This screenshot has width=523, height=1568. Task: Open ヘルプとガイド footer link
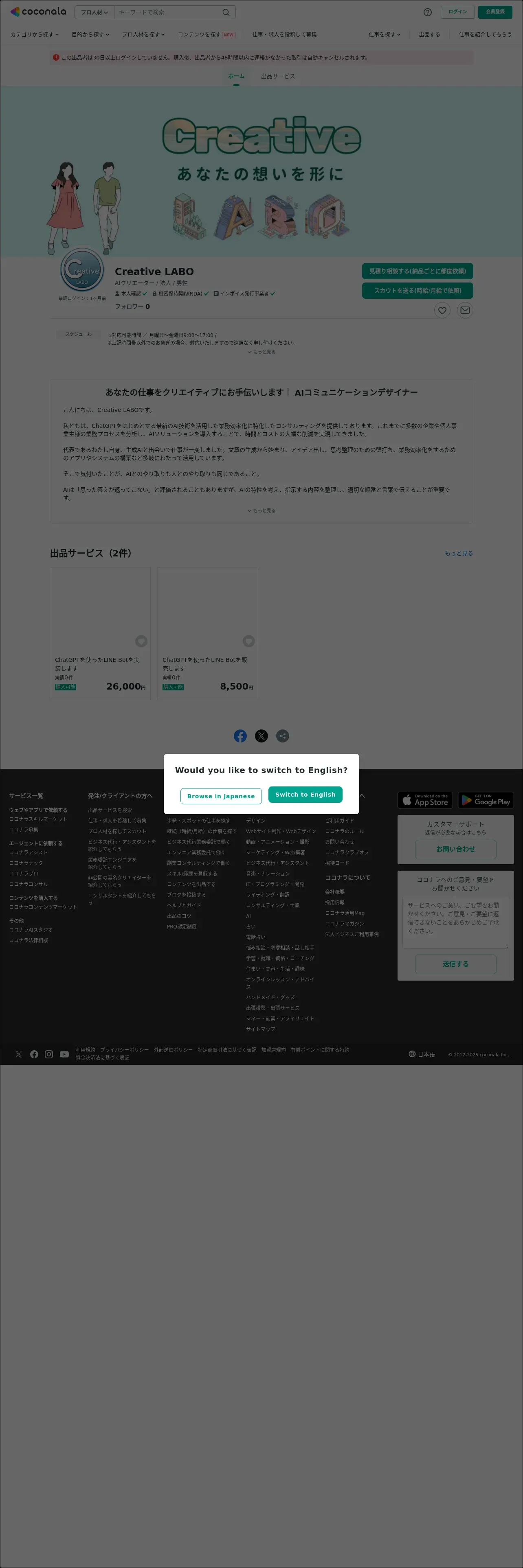[x=184, y=905]
